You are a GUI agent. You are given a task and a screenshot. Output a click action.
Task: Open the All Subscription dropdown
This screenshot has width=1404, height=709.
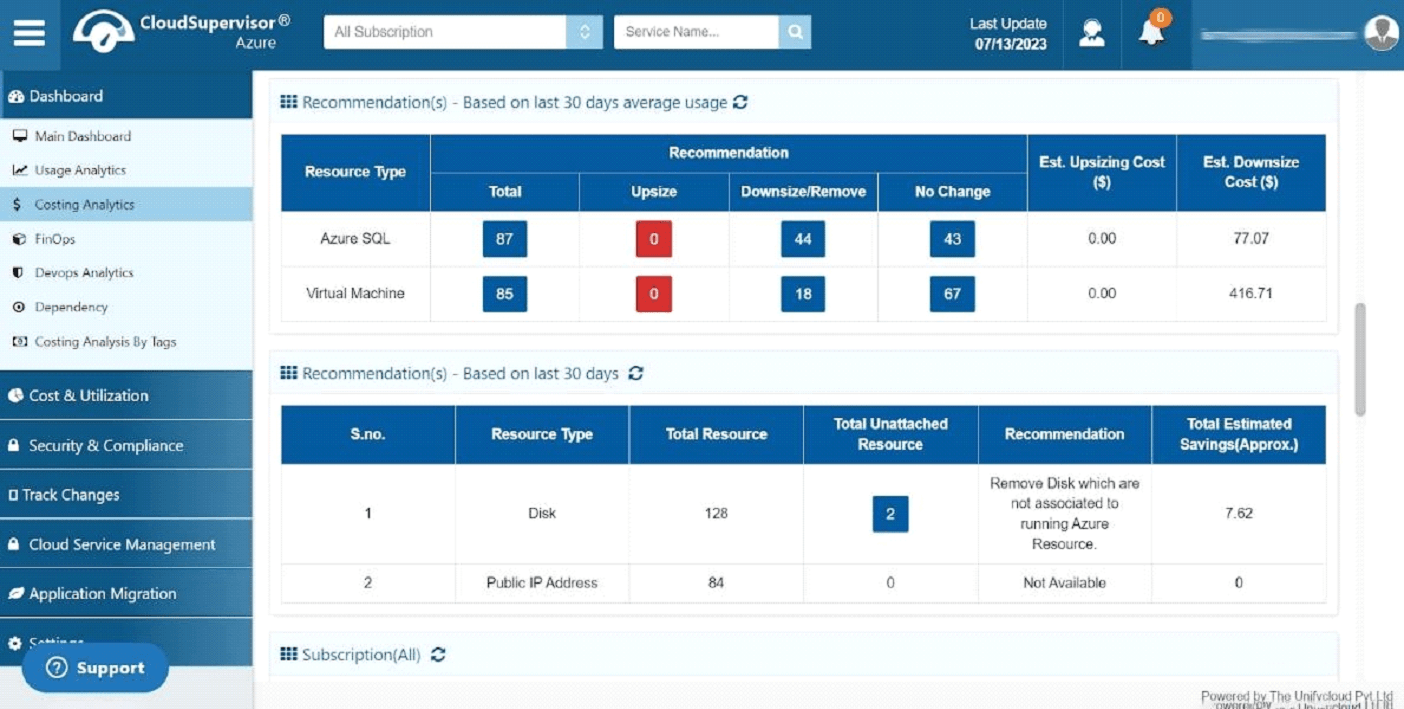click(x=463, y=32)
